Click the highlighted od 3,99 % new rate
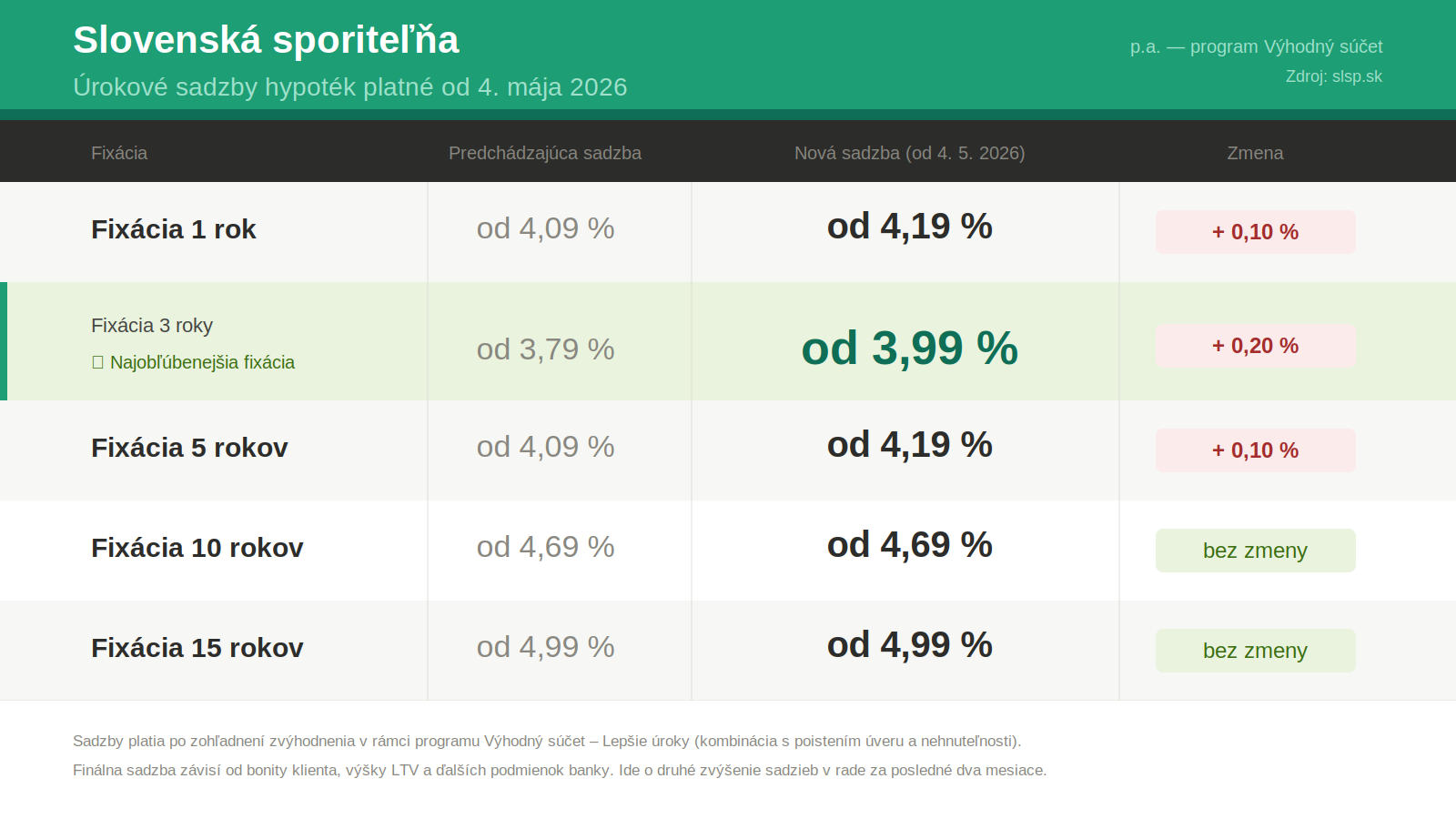This screenshot has width=1456, height=819. [x=909, y=349]
